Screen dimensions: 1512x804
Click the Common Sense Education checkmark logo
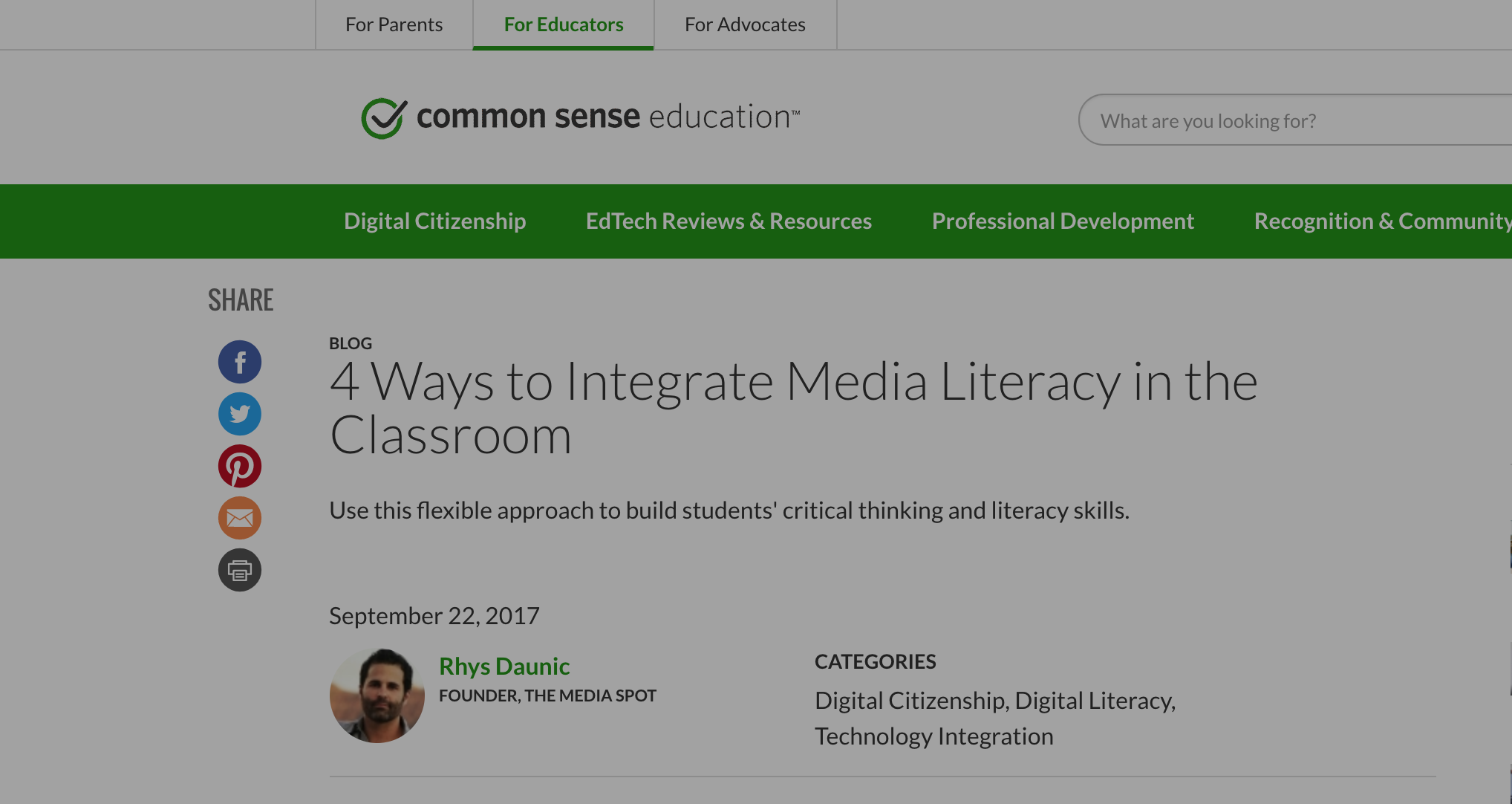click(382, 117)
